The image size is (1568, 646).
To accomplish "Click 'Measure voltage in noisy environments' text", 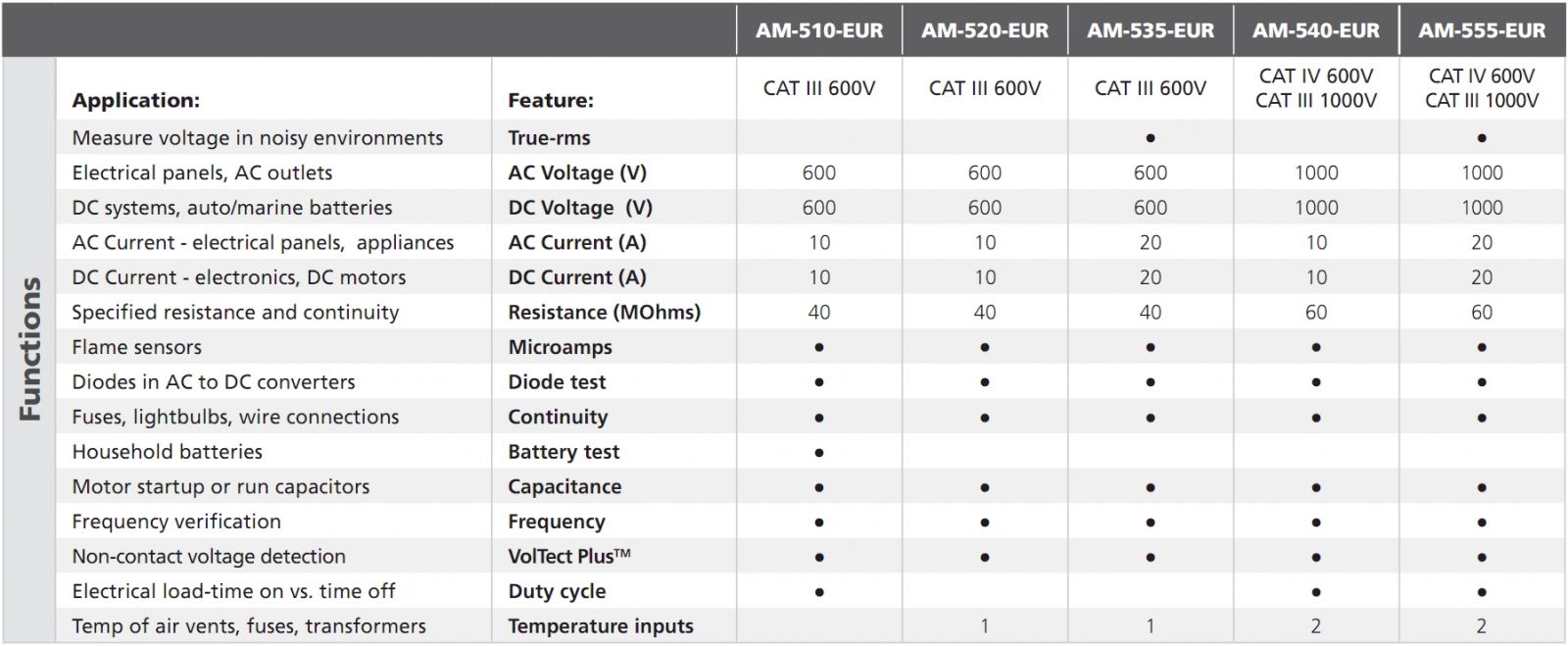I will (258, 138).
